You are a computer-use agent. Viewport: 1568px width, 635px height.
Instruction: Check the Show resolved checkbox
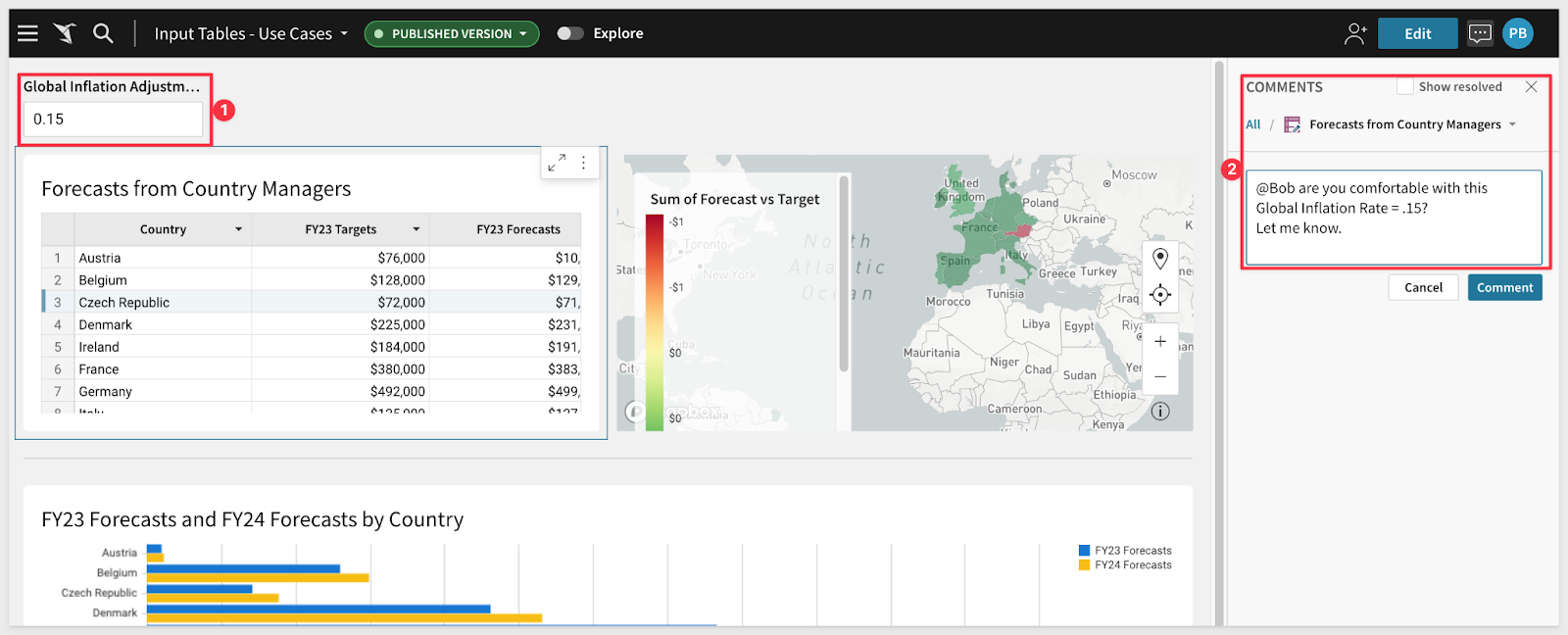point(1405,87)
